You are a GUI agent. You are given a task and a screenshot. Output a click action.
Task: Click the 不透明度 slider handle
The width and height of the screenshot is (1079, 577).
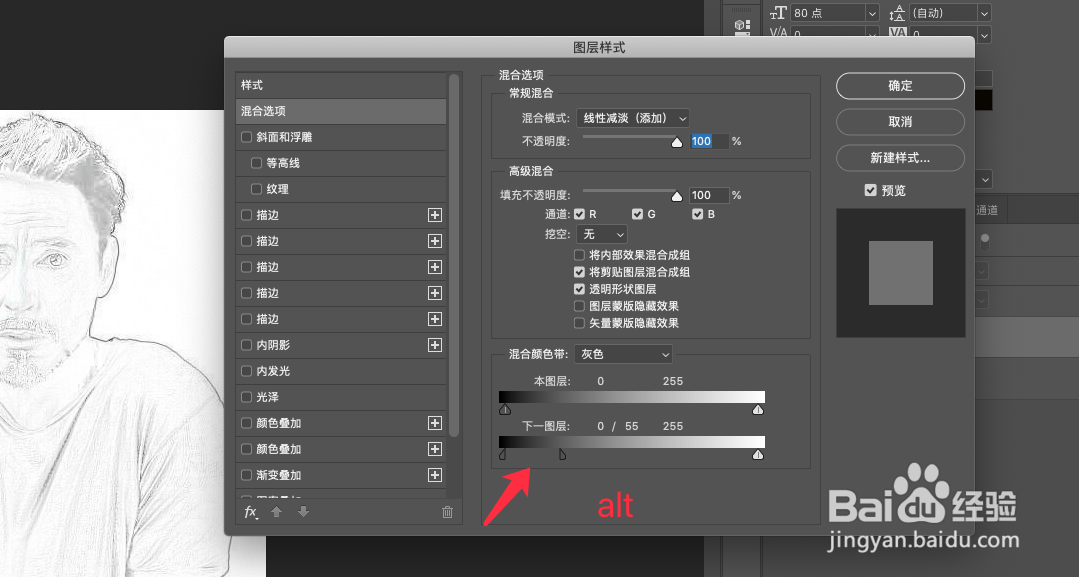click(676, 142)
